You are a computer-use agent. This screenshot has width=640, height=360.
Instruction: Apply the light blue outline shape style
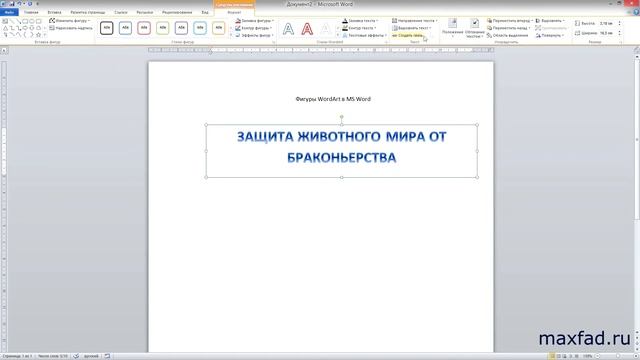200,28
